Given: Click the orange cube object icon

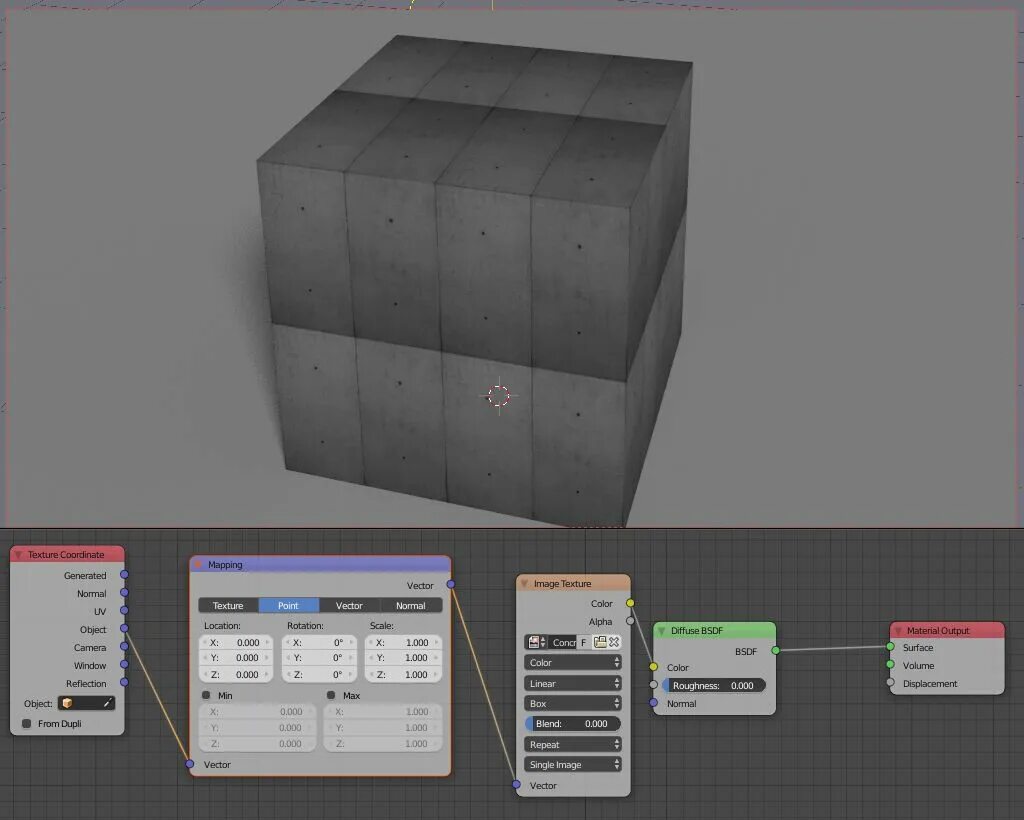Looking at the screenshot, I should tap(67, 703).
